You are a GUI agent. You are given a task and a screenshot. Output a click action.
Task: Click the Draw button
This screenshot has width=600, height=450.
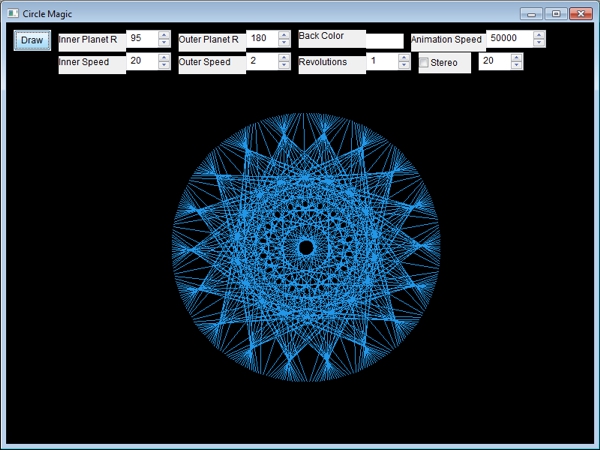pos(32,40)
